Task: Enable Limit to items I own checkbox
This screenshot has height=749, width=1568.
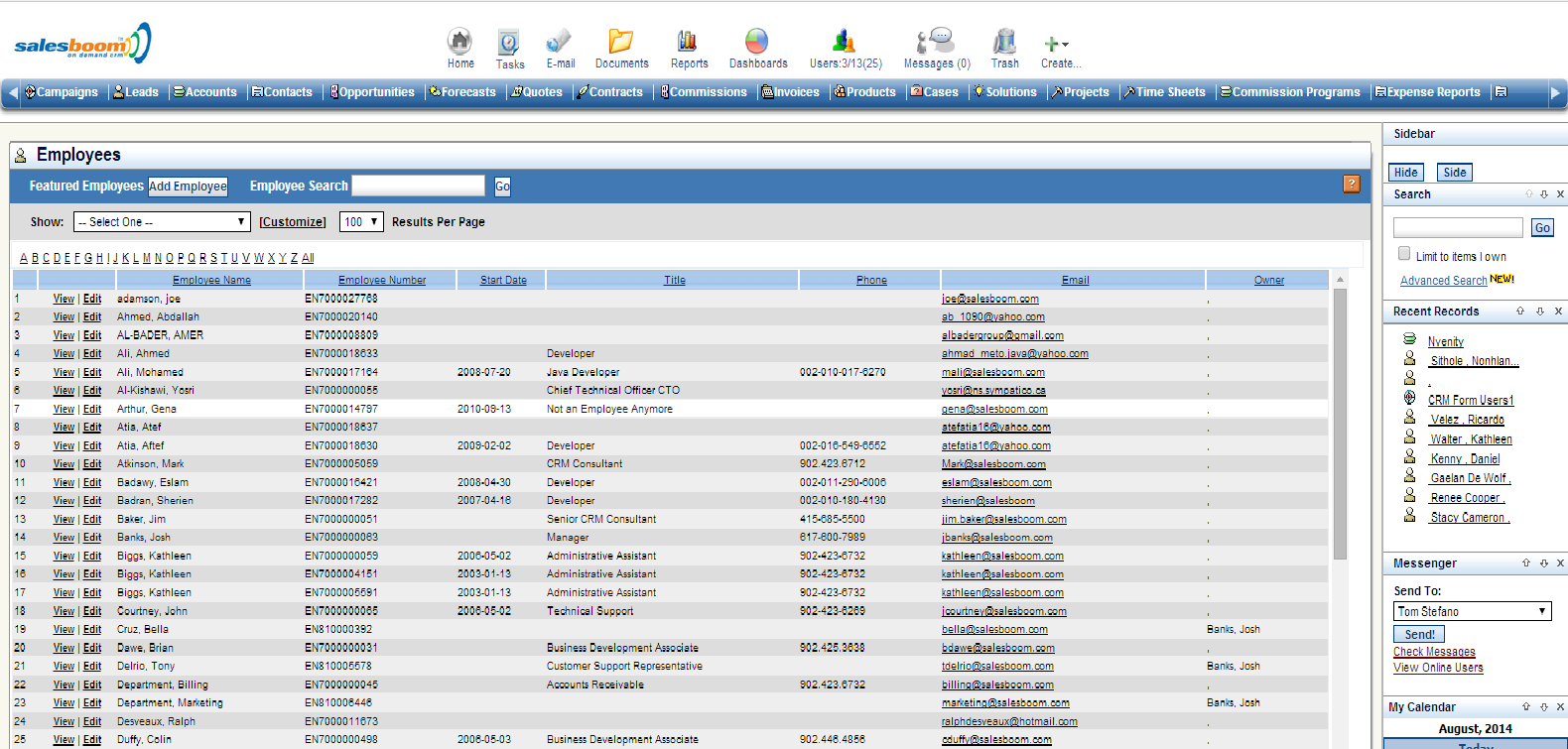Action: click(1404, 254)
